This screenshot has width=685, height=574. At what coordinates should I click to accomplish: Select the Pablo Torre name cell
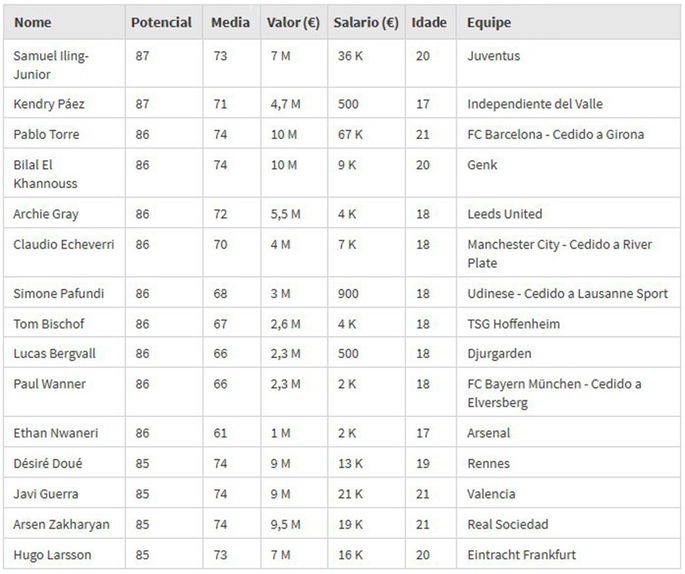46,134
